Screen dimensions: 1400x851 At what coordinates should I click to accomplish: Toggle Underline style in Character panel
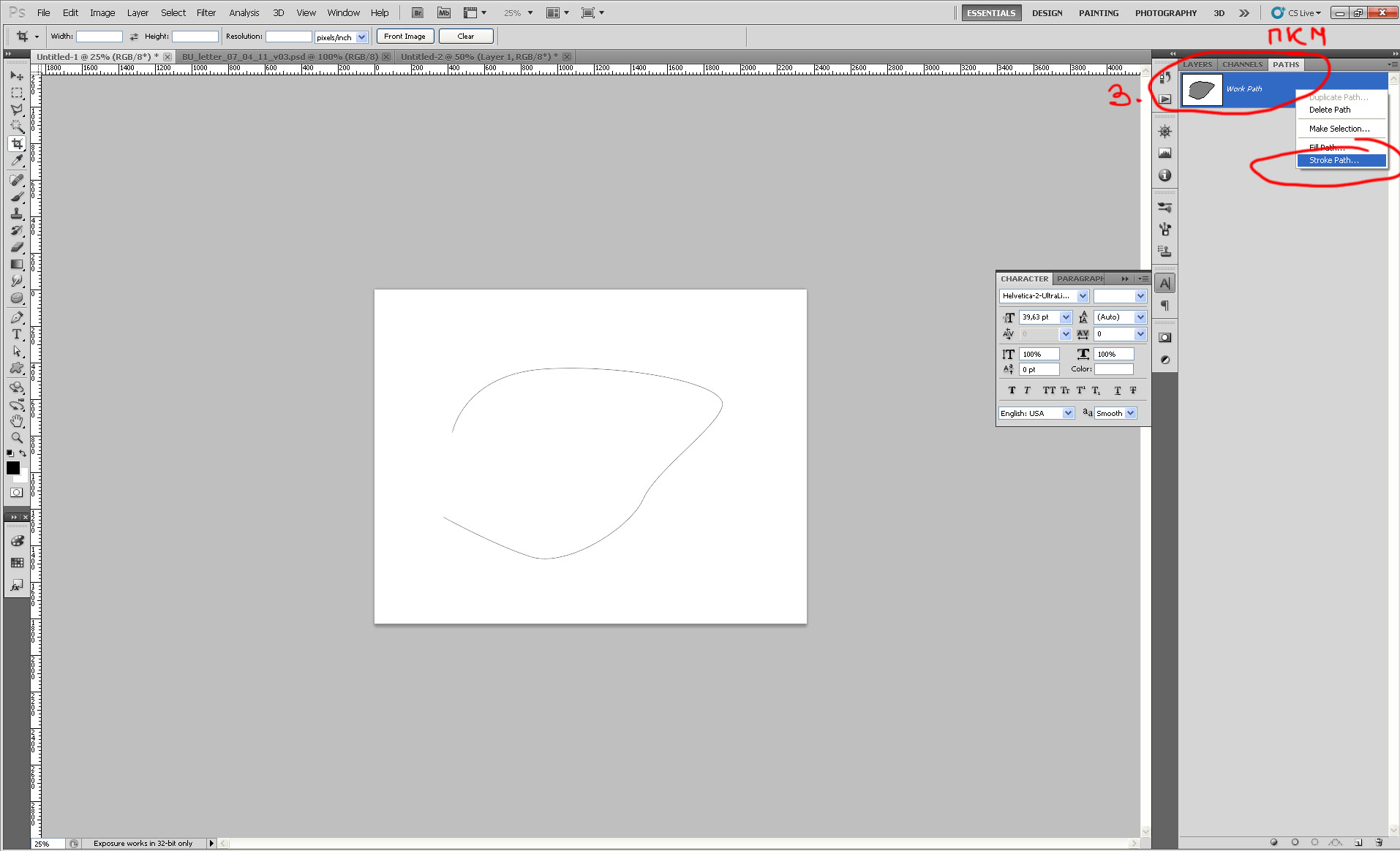1118,390
